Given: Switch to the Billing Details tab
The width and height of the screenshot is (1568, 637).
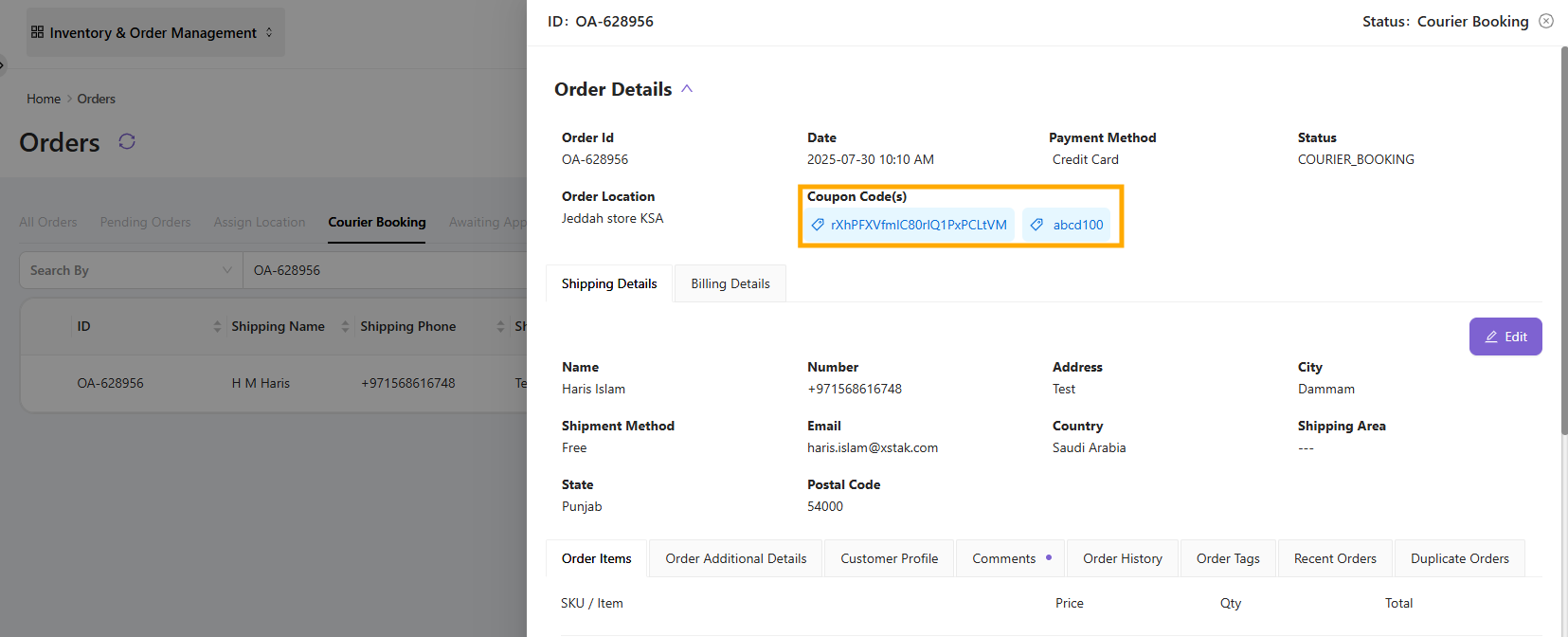Looking at the screenshot, I should (730, 283).
